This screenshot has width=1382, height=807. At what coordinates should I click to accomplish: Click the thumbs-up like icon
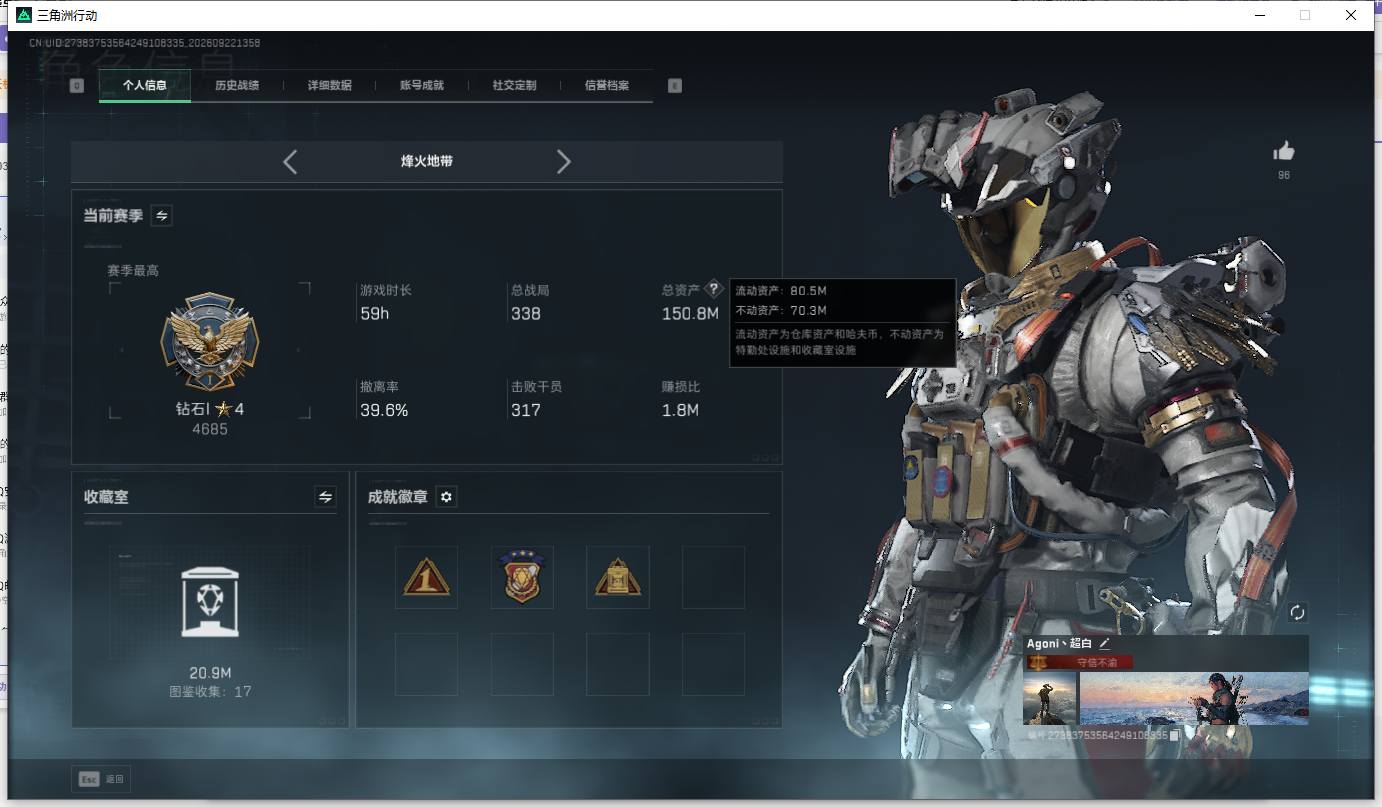(x=1284, y=151)
